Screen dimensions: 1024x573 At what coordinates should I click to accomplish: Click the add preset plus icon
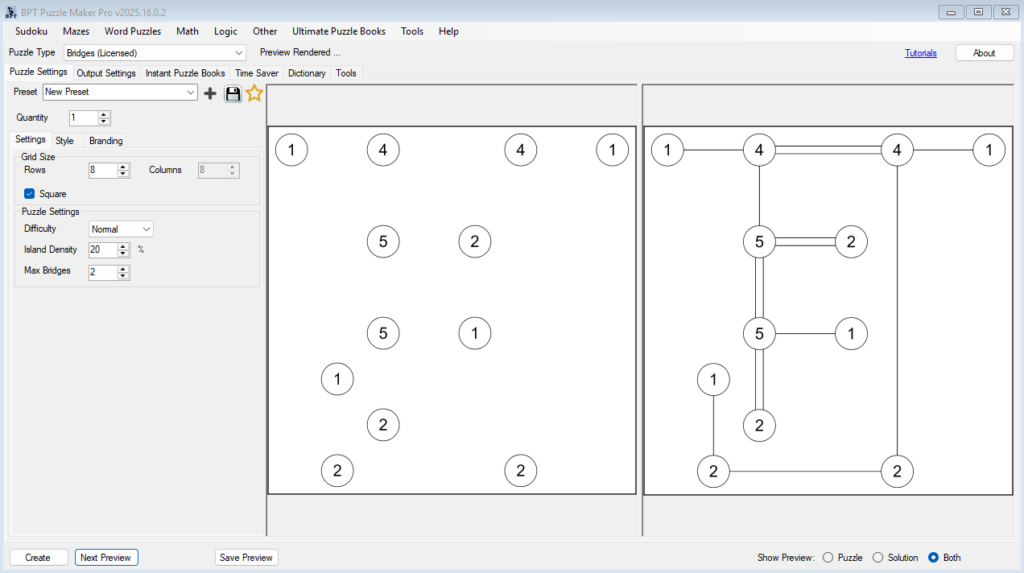(x=210, y=93)
